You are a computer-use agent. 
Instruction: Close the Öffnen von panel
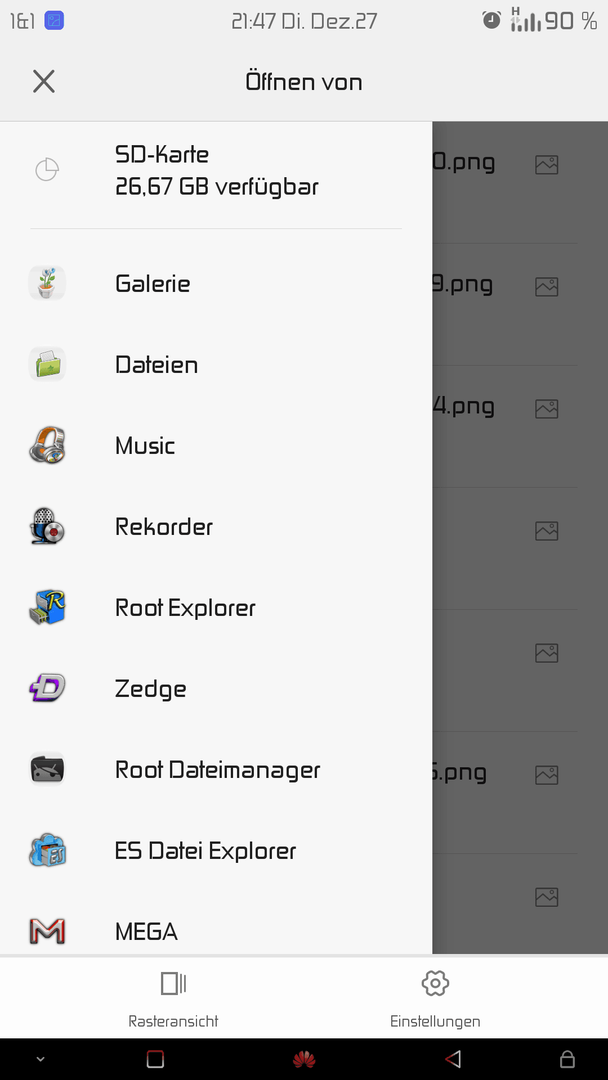pos(44,82)
